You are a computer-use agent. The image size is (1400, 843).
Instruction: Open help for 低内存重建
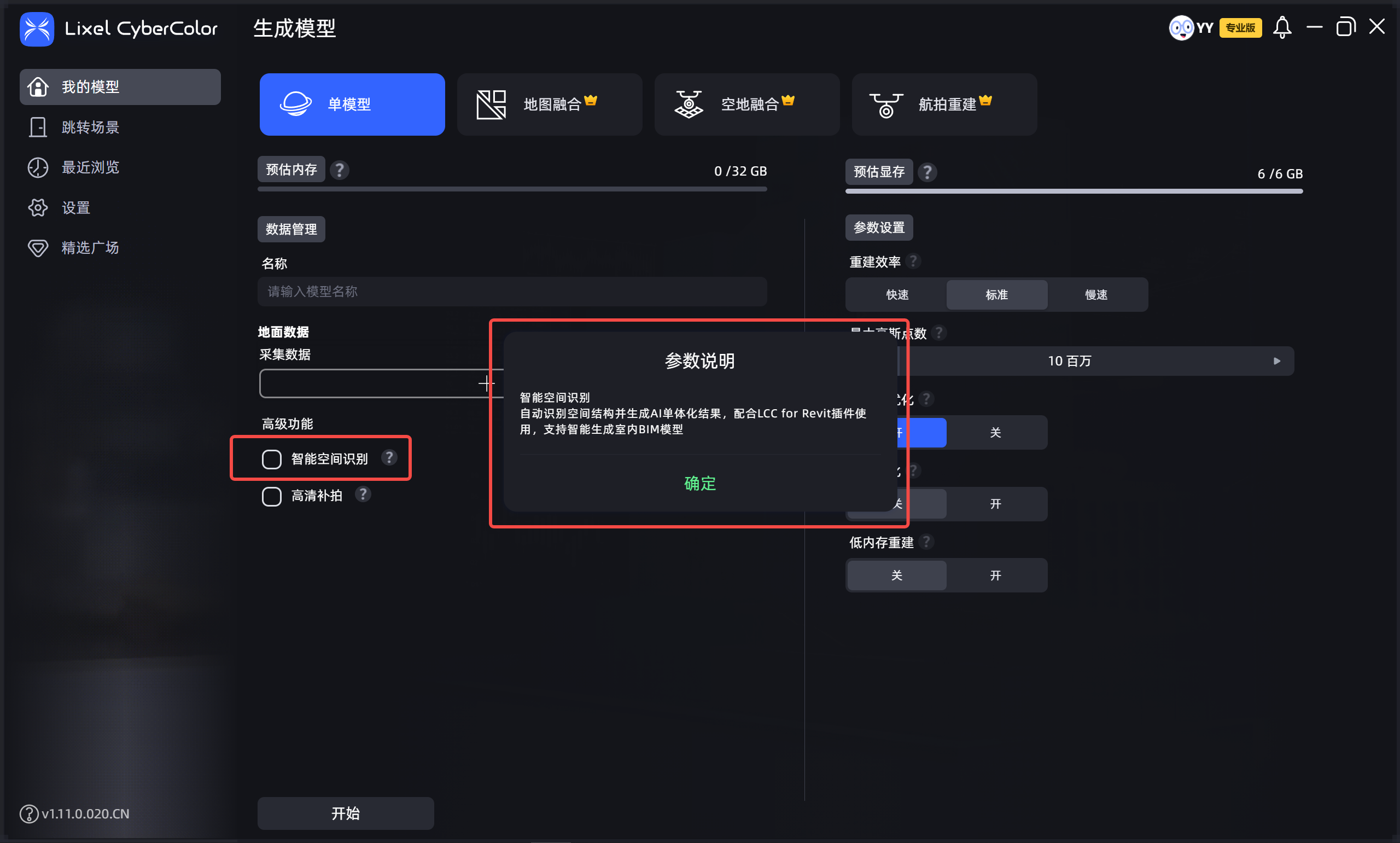point(926,542)
